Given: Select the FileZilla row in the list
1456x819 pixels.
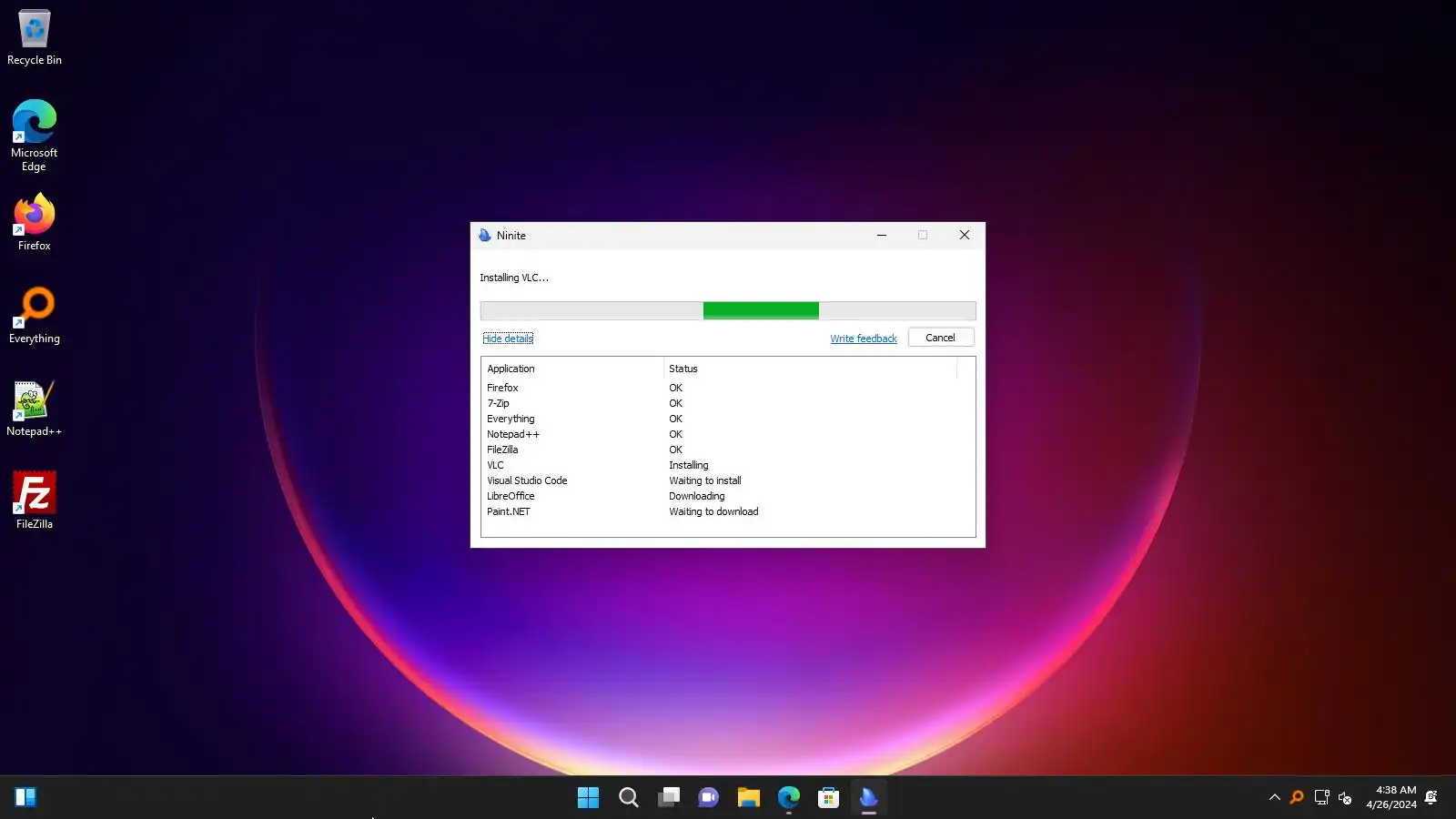Looking at the screenshot, I should click(x=728, y=450).
